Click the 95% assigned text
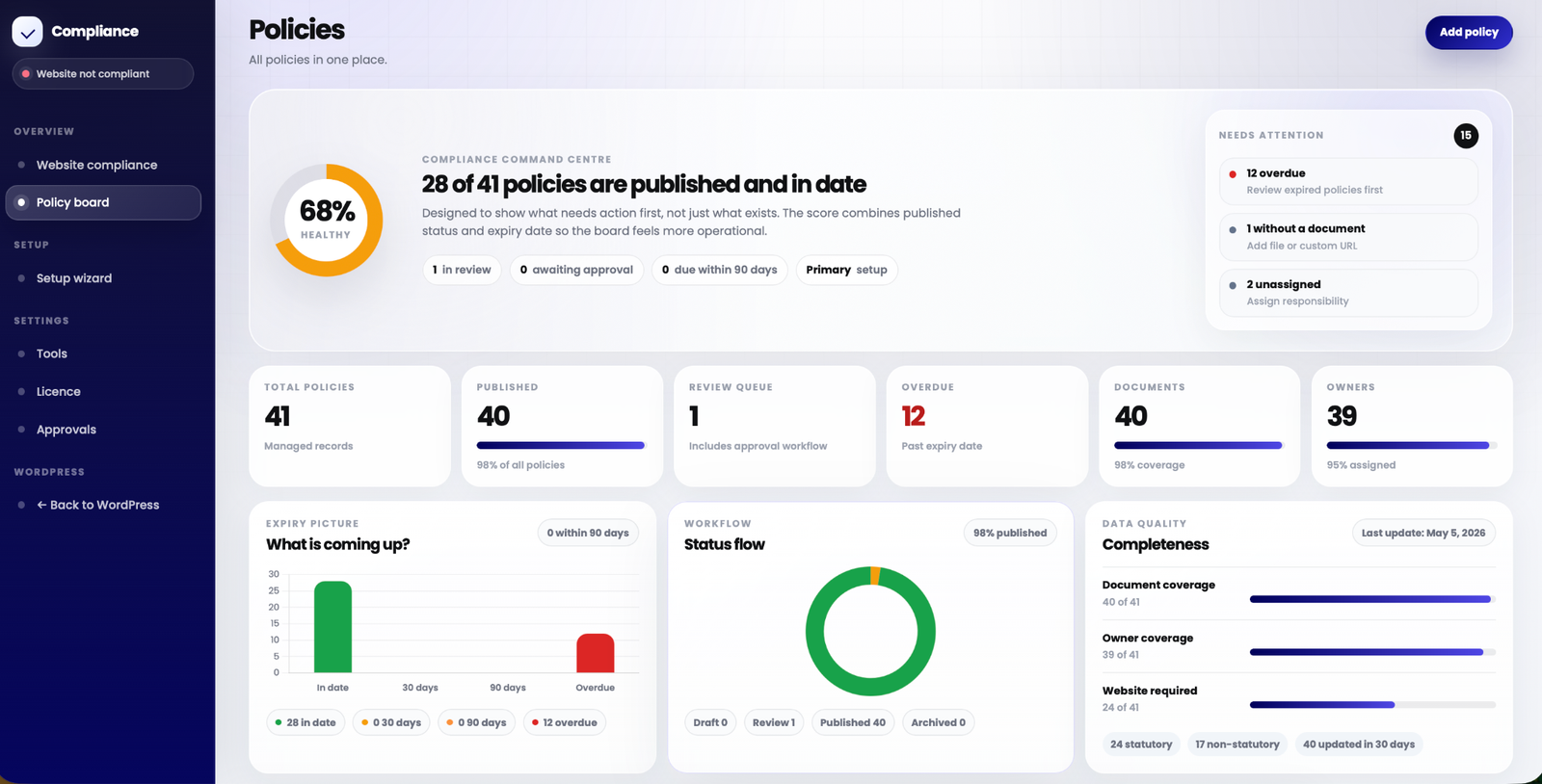Image resolution: width=1542 pixels, height=784 pixels. click(1361, 465)
